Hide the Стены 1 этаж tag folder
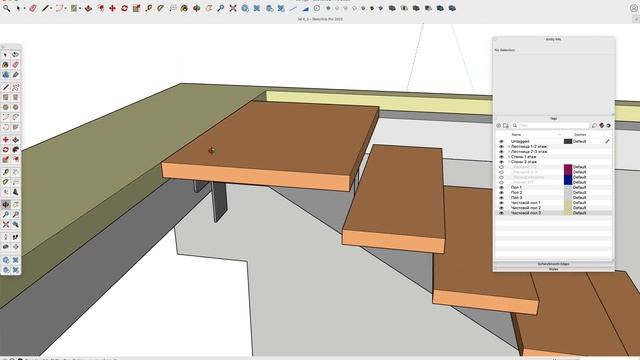 tap(502, 157)
